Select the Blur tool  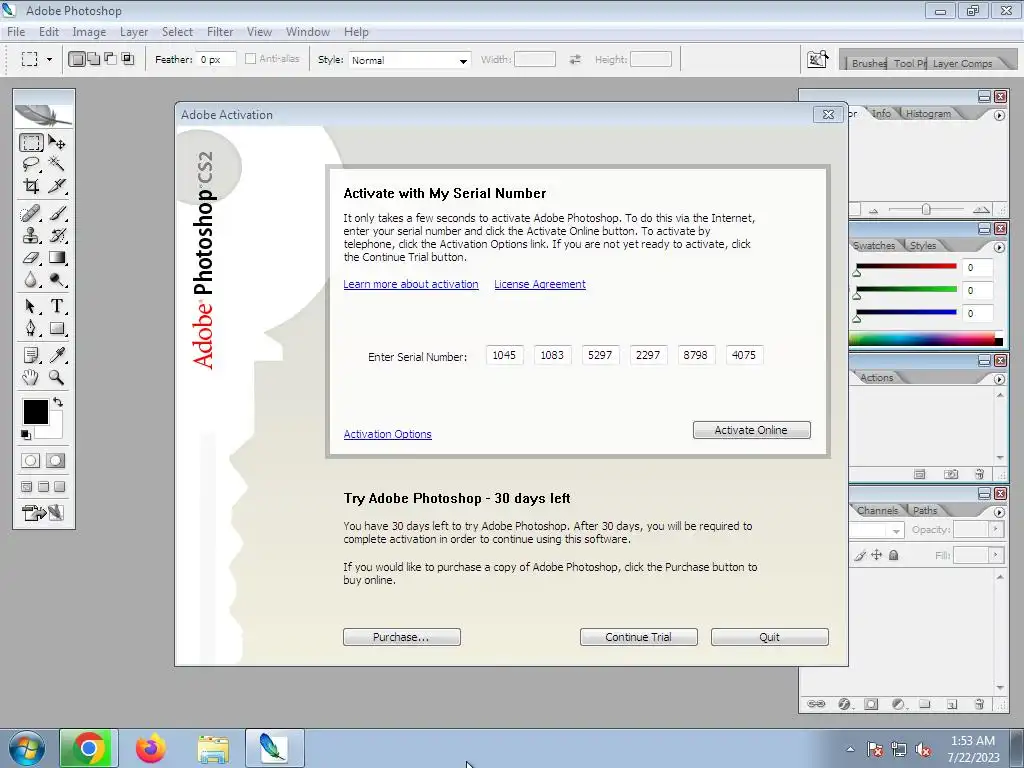31,280
